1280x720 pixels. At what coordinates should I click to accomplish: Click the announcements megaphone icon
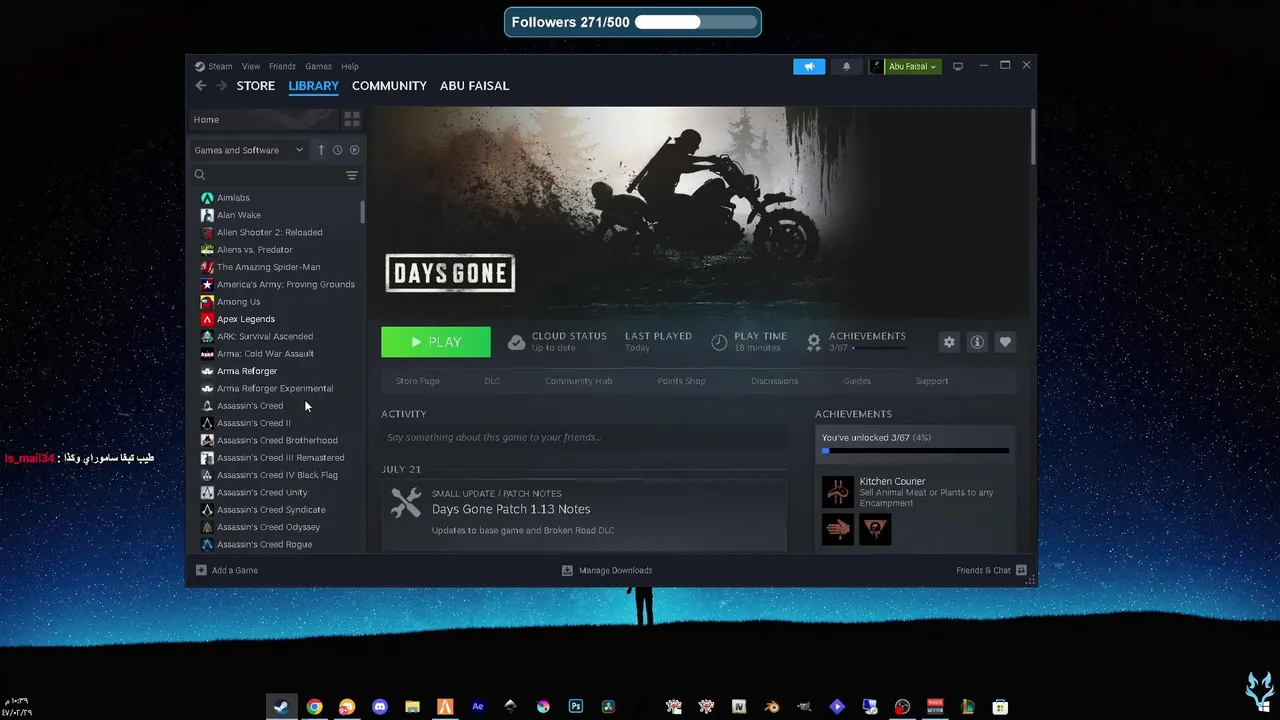click(x=809, y=66)
